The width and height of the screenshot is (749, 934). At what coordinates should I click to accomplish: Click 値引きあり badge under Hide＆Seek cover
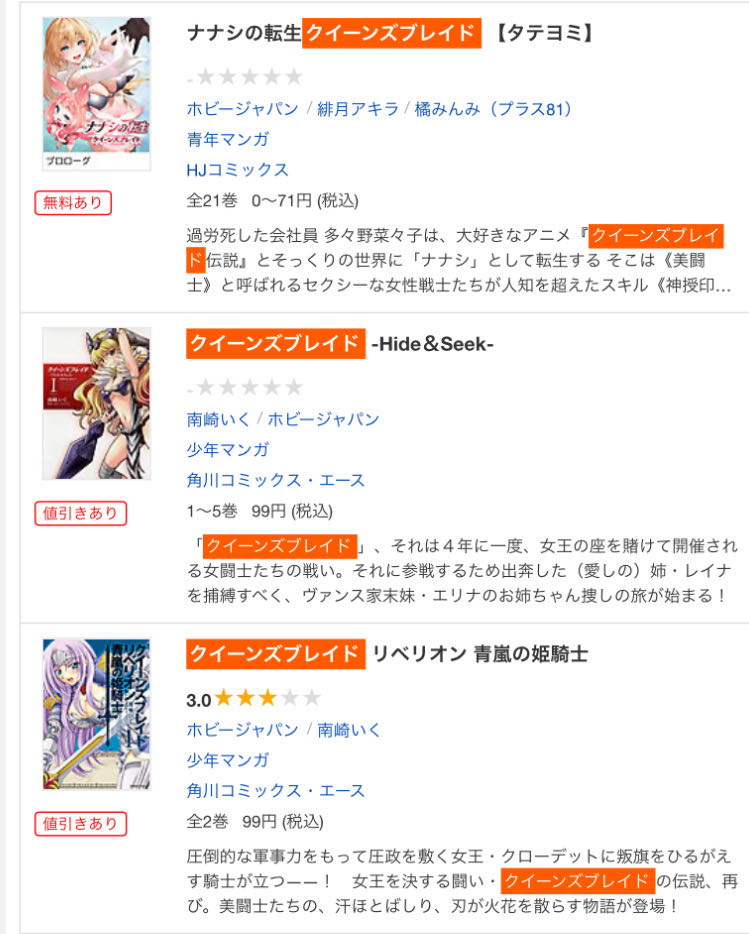80,513
